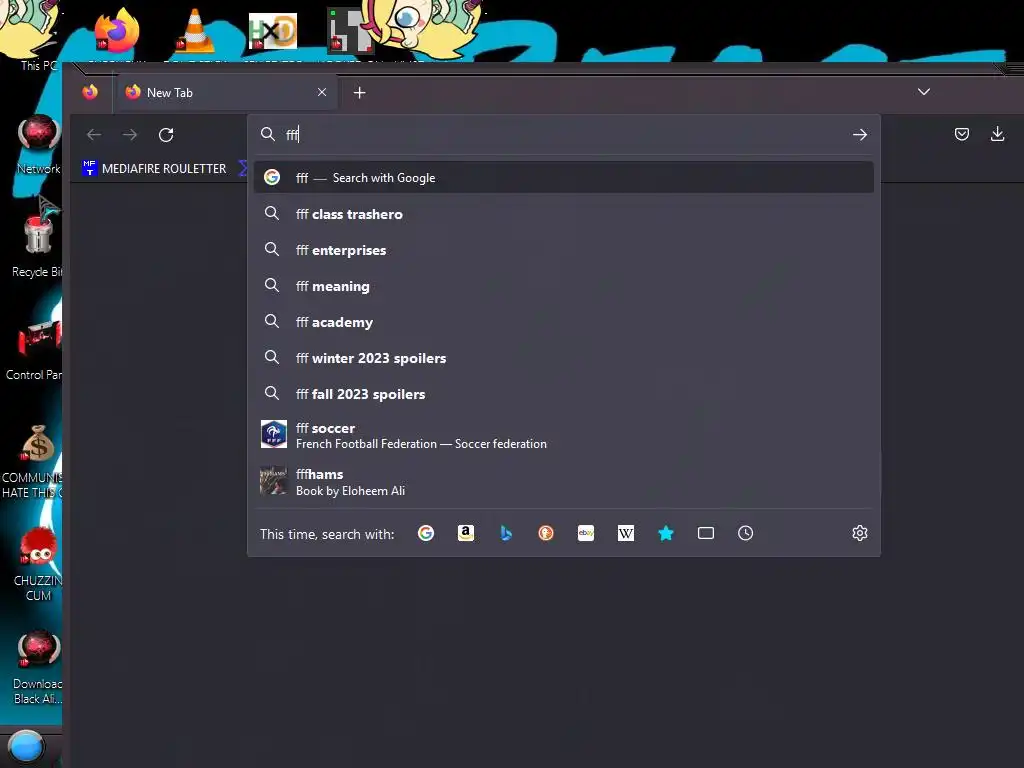Choose 'fff class trashero' suggestion
Screen dimensions: 1024x768
coord(564,214)
